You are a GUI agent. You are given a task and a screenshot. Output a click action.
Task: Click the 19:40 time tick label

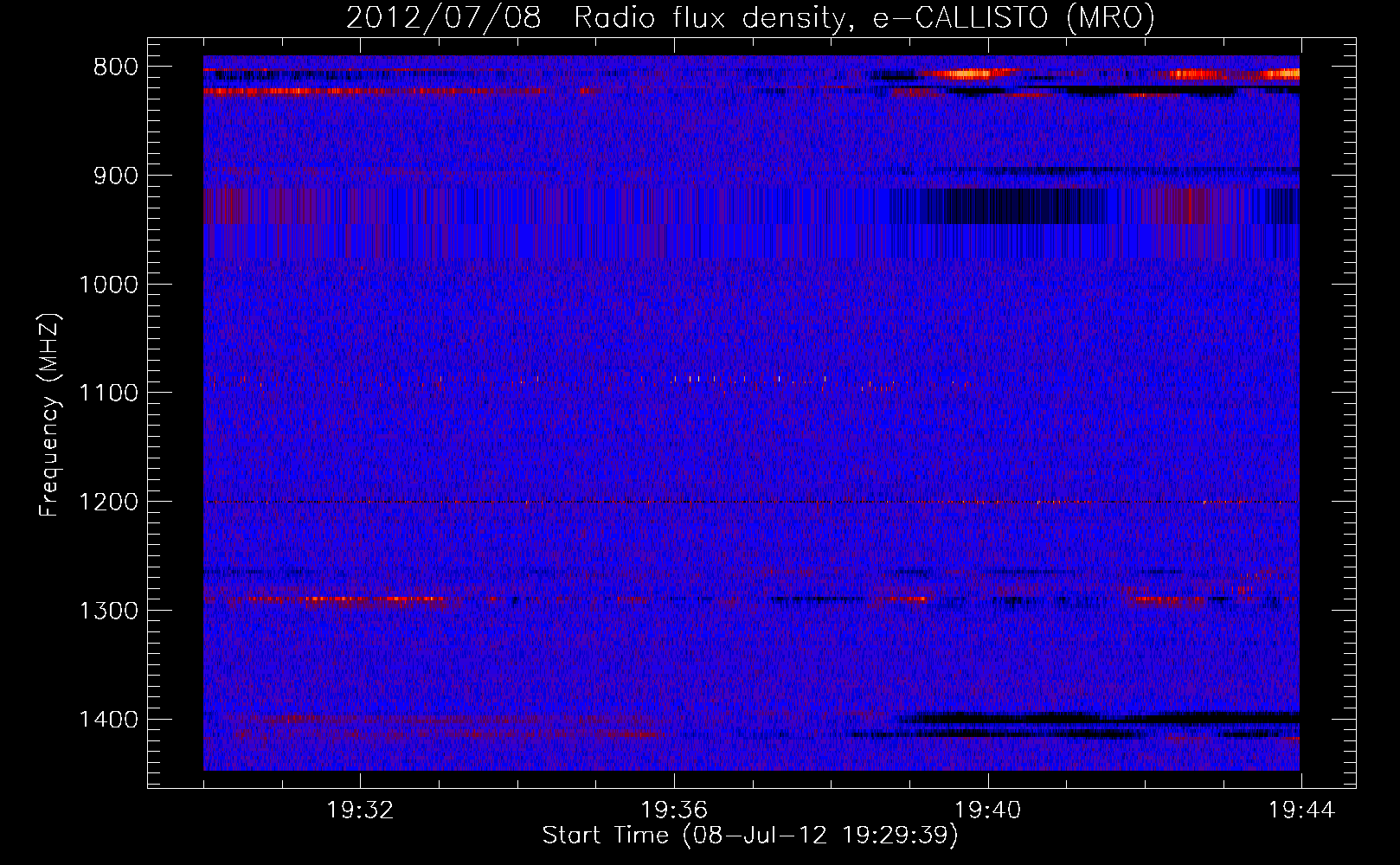pos(988,811)
